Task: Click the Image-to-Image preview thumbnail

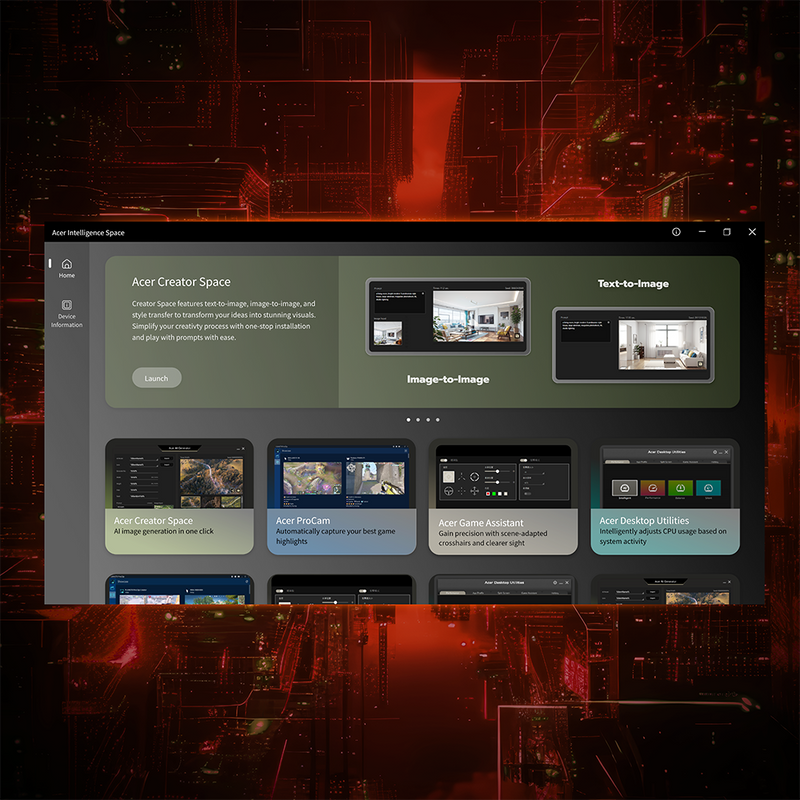Action: tap(448, 316)
